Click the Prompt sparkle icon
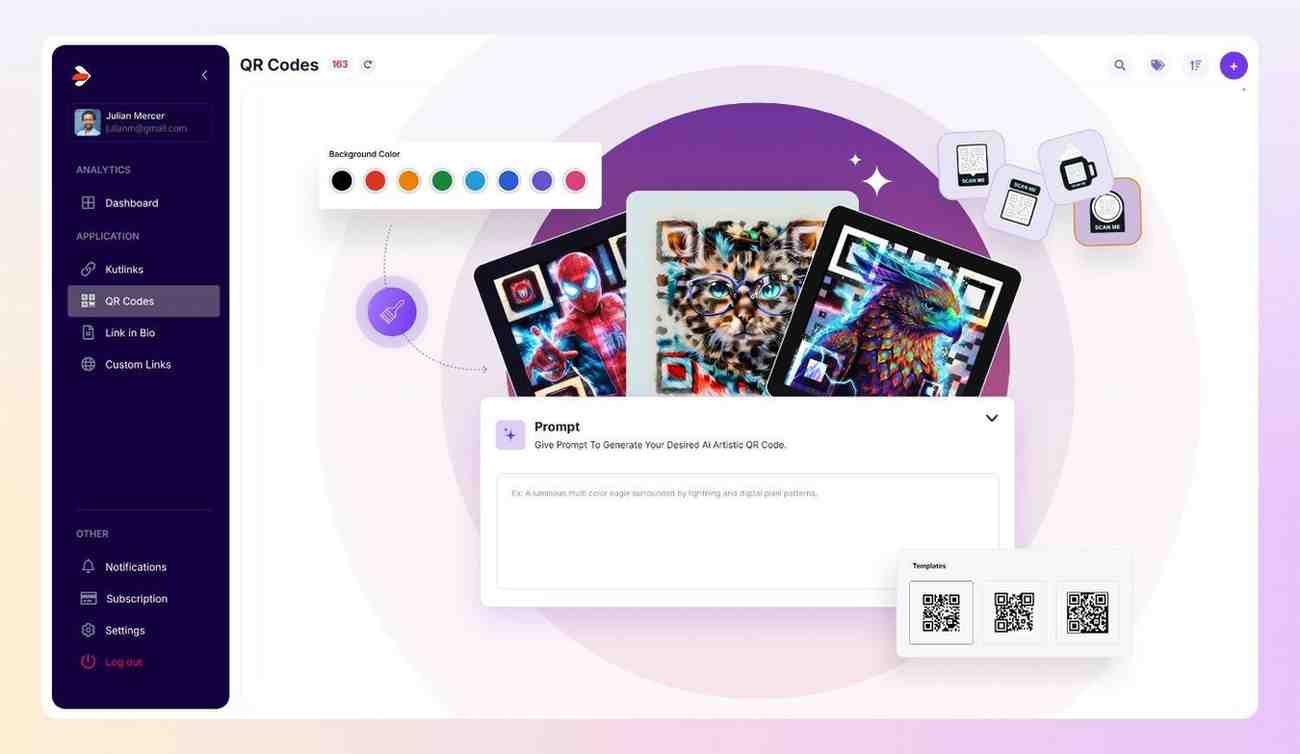Image resolution: width=1300 pixels, height=754 pixels. (x=510, y=435)
